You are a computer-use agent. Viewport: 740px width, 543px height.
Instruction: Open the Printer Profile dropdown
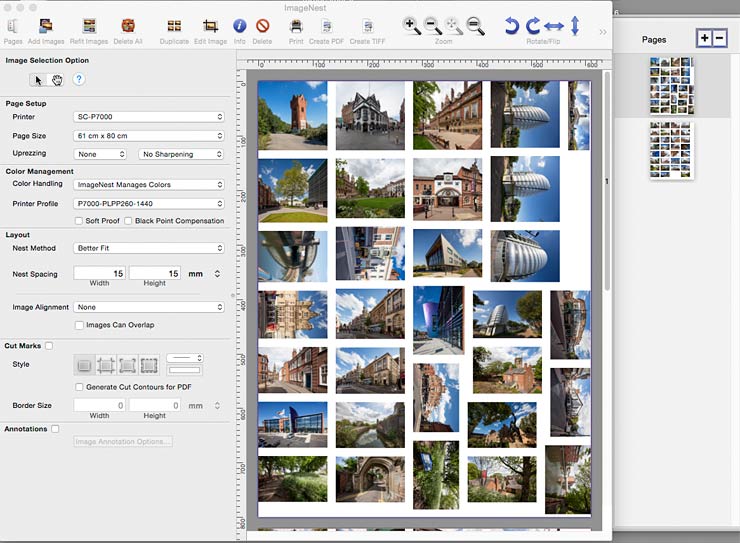click(149, 204)
